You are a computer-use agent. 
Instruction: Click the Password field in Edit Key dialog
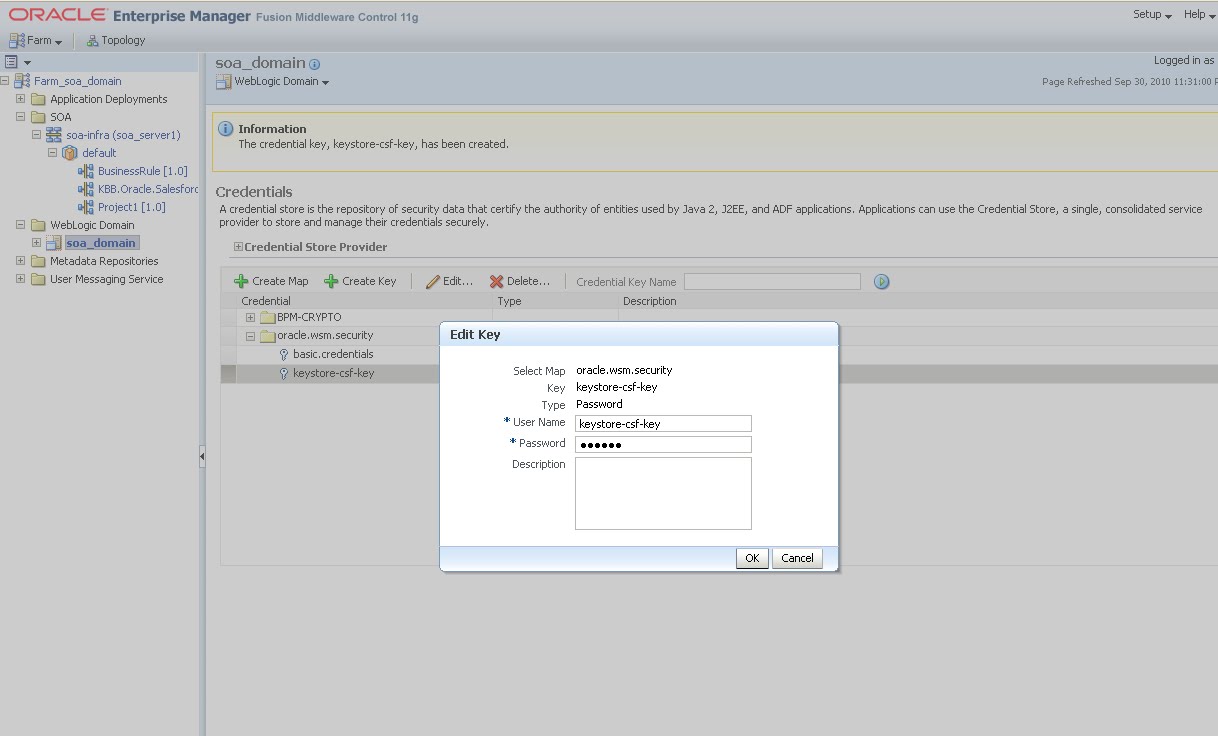(x=662, y=443)
